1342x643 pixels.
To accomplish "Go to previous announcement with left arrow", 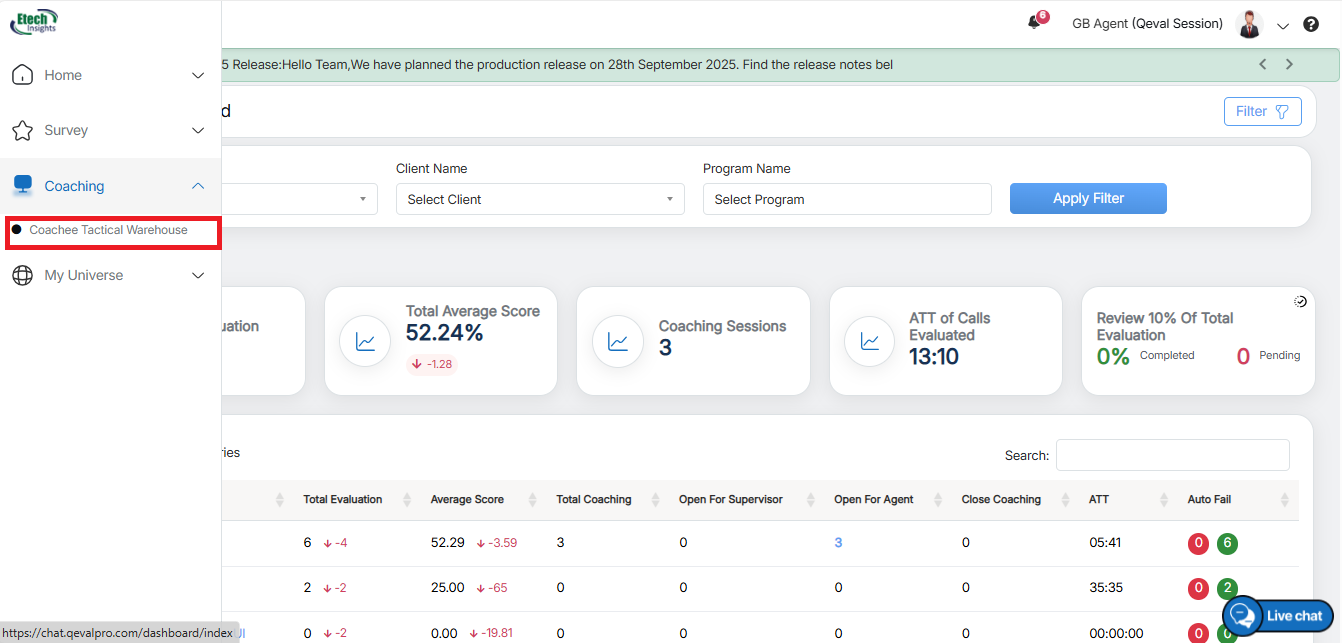I will coord(1262,64).
